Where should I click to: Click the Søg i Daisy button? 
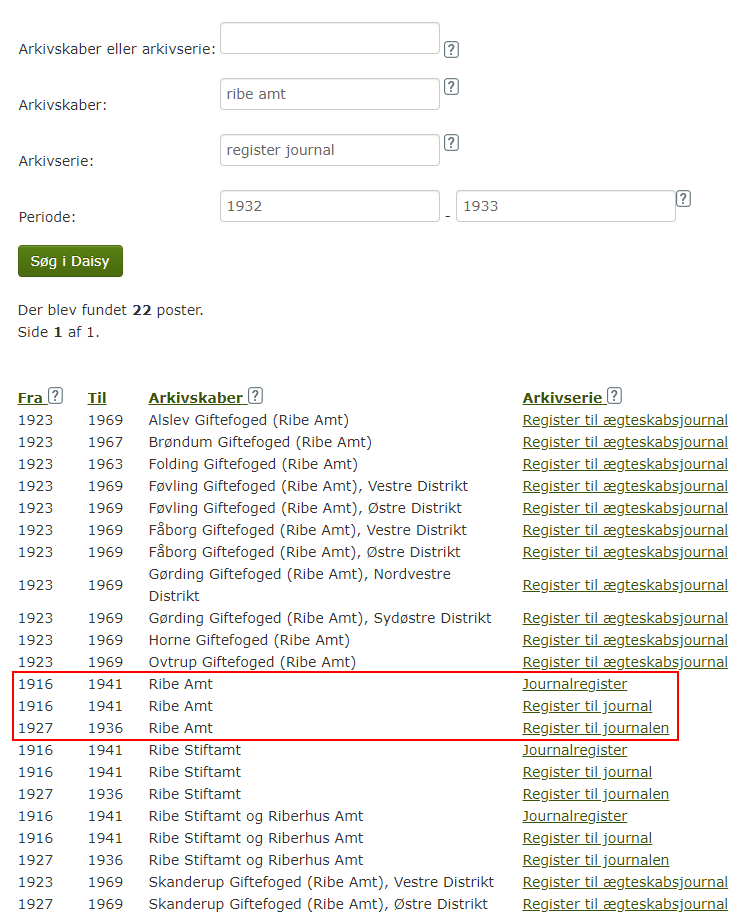point(70,261)
